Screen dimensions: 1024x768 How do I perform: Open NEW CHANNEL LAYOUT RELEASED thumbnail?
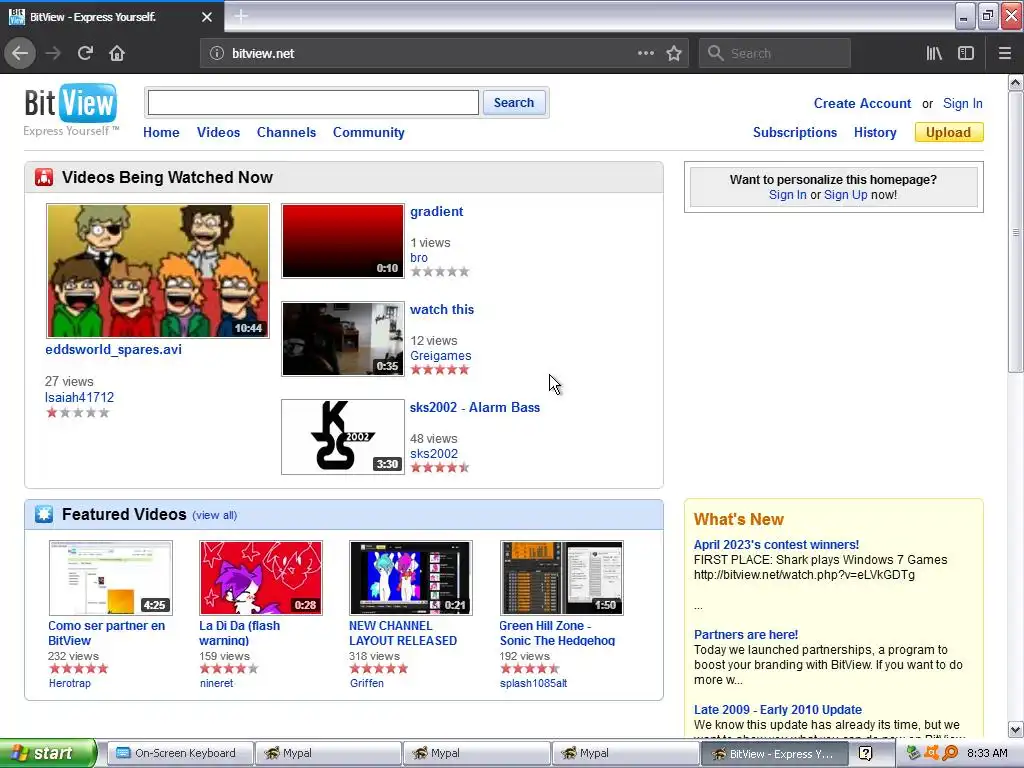coord(411,577)
